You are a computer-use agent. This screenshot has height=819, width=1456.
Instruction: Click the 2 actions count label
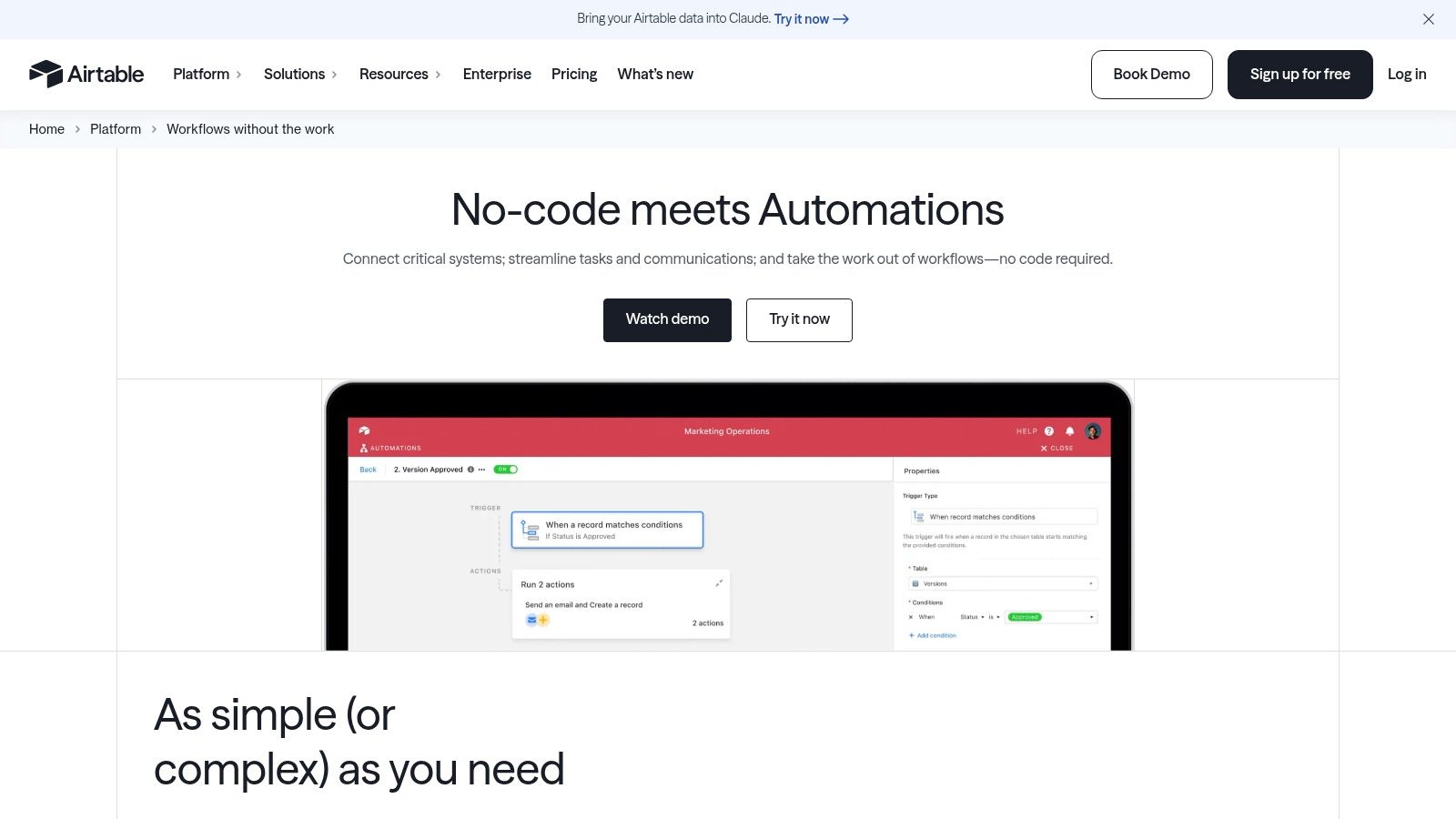[708, 623]
